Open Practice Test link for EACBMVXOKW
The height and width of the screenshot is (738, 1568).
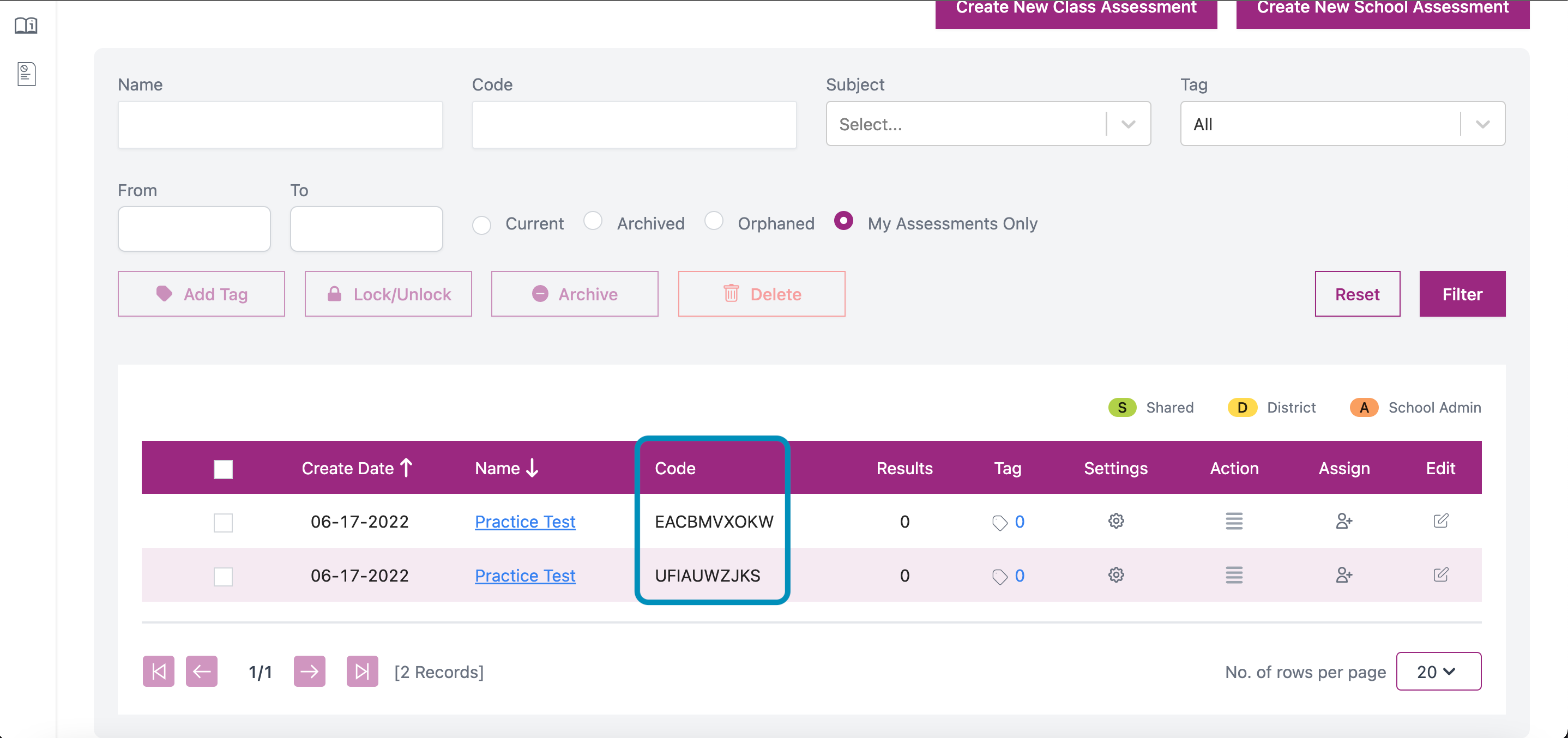pos(524,522)
